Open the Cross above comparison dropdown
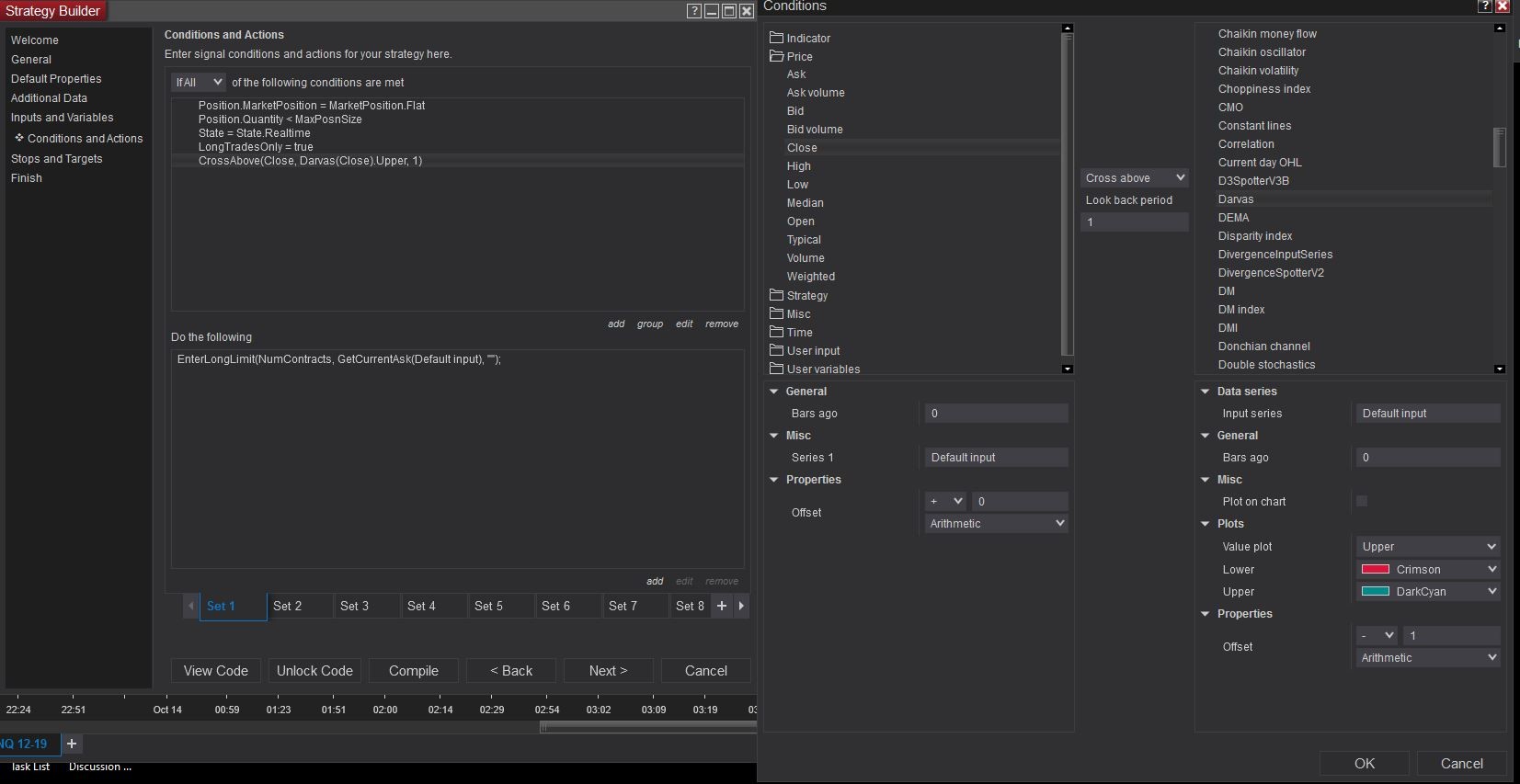Screen dimensions: 1520x784 coord(1135,177)
